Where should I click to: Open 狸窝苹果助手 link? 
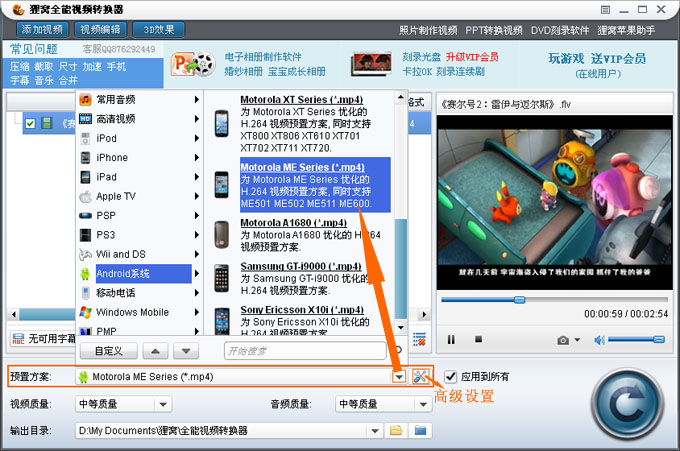(626, 30)
